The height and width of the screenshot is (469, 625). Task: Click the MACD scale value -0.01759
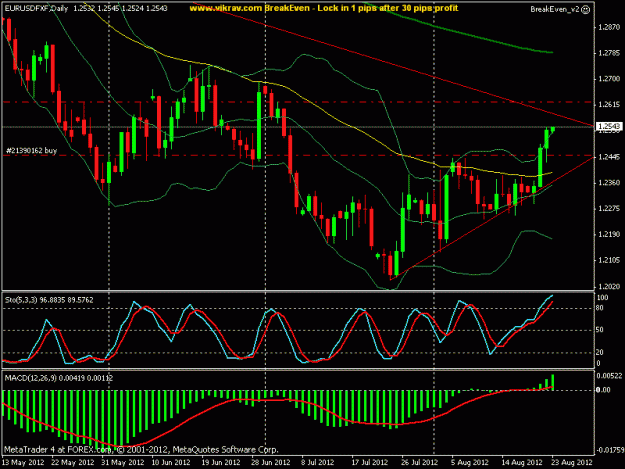pos(609,450)
